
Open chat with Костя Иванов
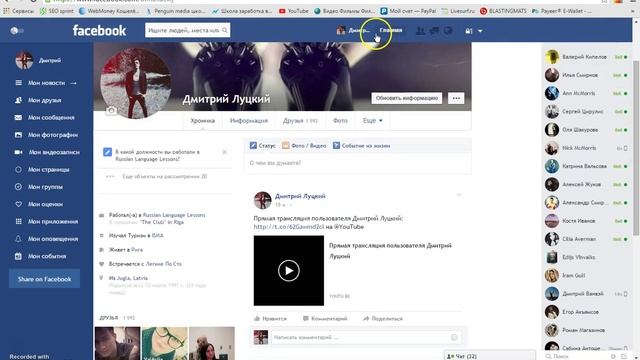[x=586, y=221]
